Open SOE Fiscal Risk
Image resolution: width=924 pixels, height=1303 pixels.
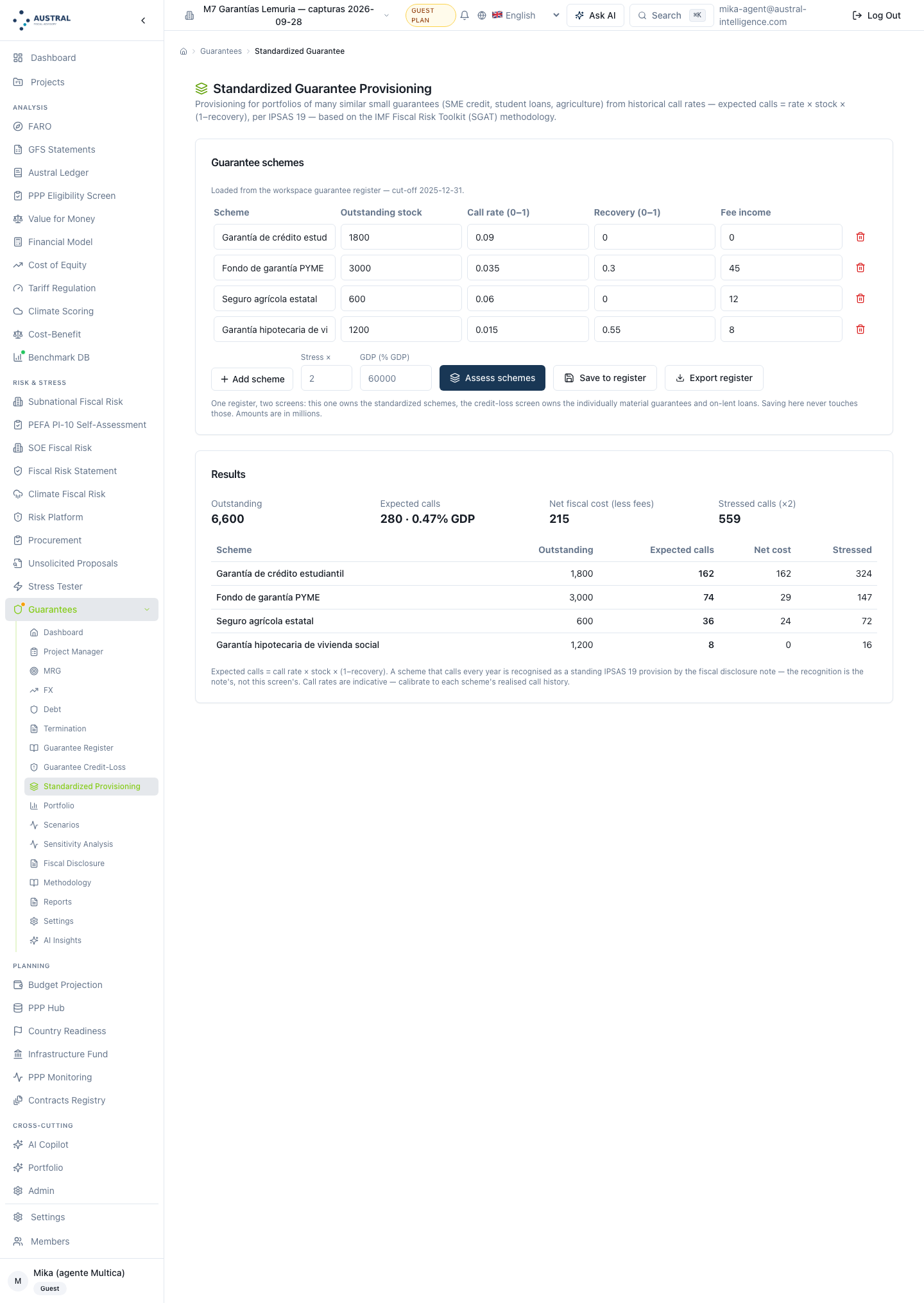(81, 448)
